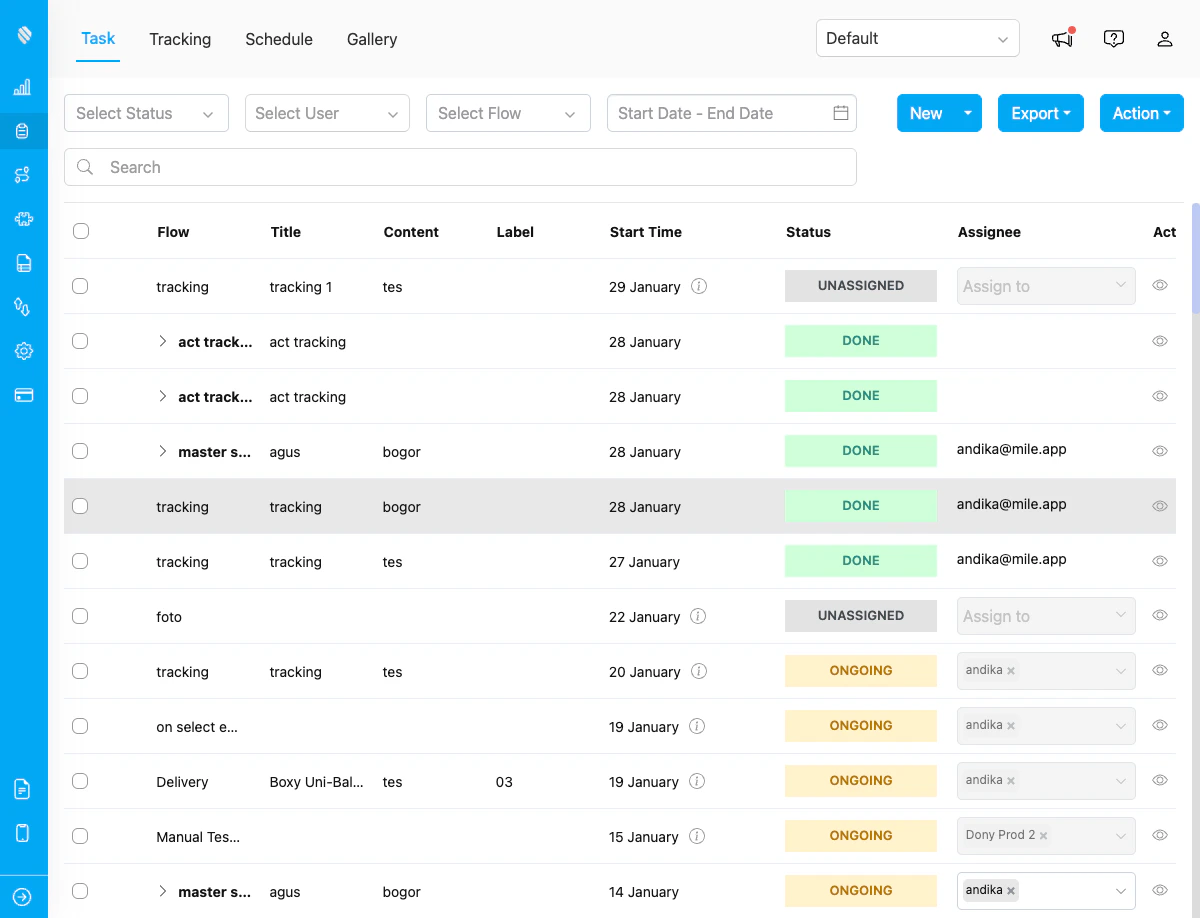This screenshot has height=918, width=1200.
Task: Check the checkbox on the tracking 1 row
Action: [x=80, y=285]
